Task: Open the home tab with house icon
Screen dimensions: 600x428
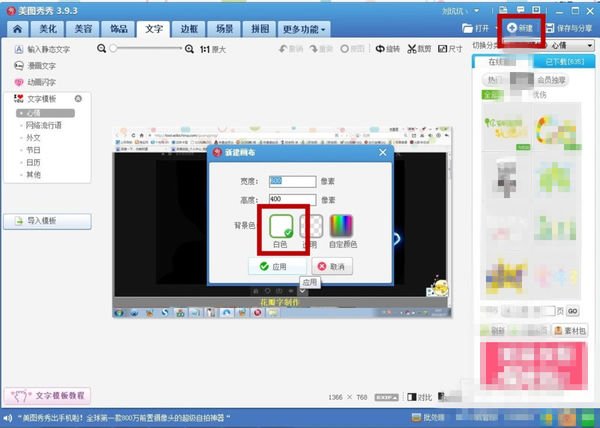Action: (18, 29)
